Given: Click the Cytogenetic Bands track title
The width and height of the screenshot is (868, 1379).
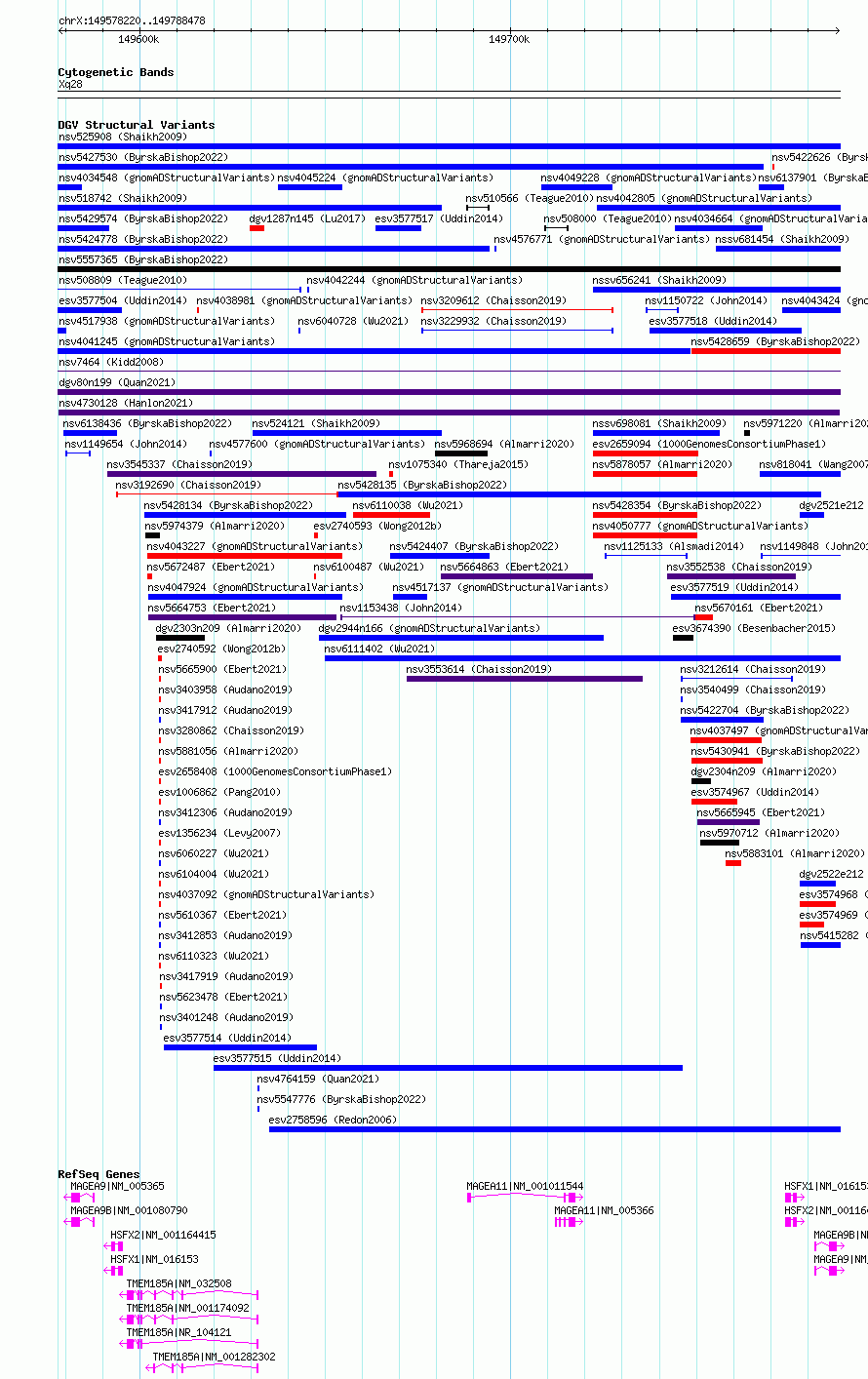Looking at the screenshot, I should point(115,72).
